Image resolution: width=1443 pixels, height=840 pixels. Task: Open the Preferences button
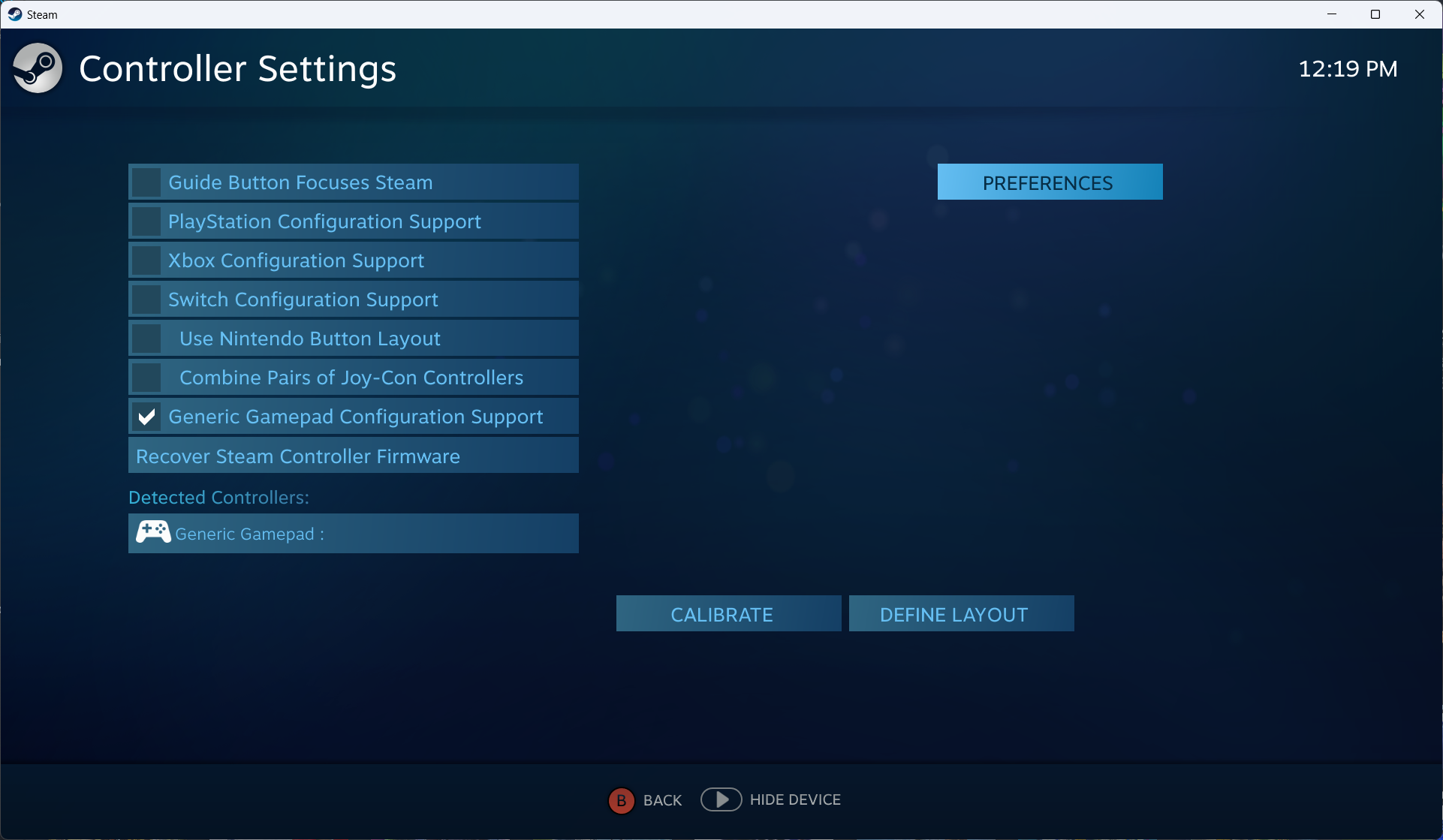[1049, 182]
